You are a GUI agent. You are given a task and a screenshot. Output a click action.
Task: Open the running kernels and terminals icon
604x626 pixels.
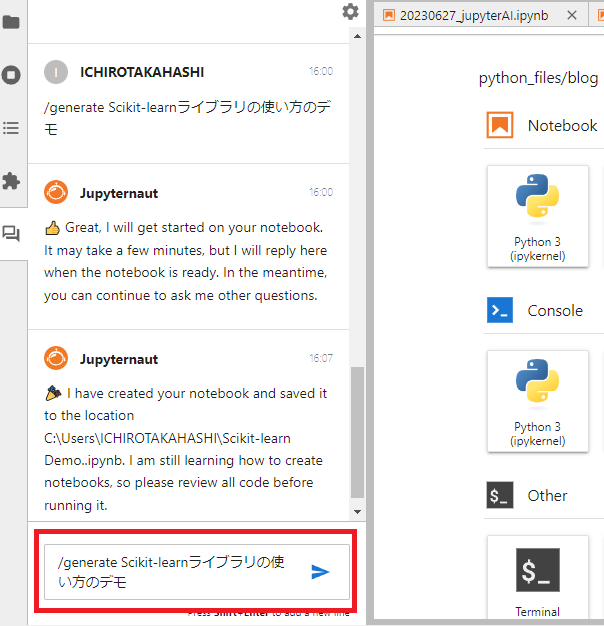[12, 74]
